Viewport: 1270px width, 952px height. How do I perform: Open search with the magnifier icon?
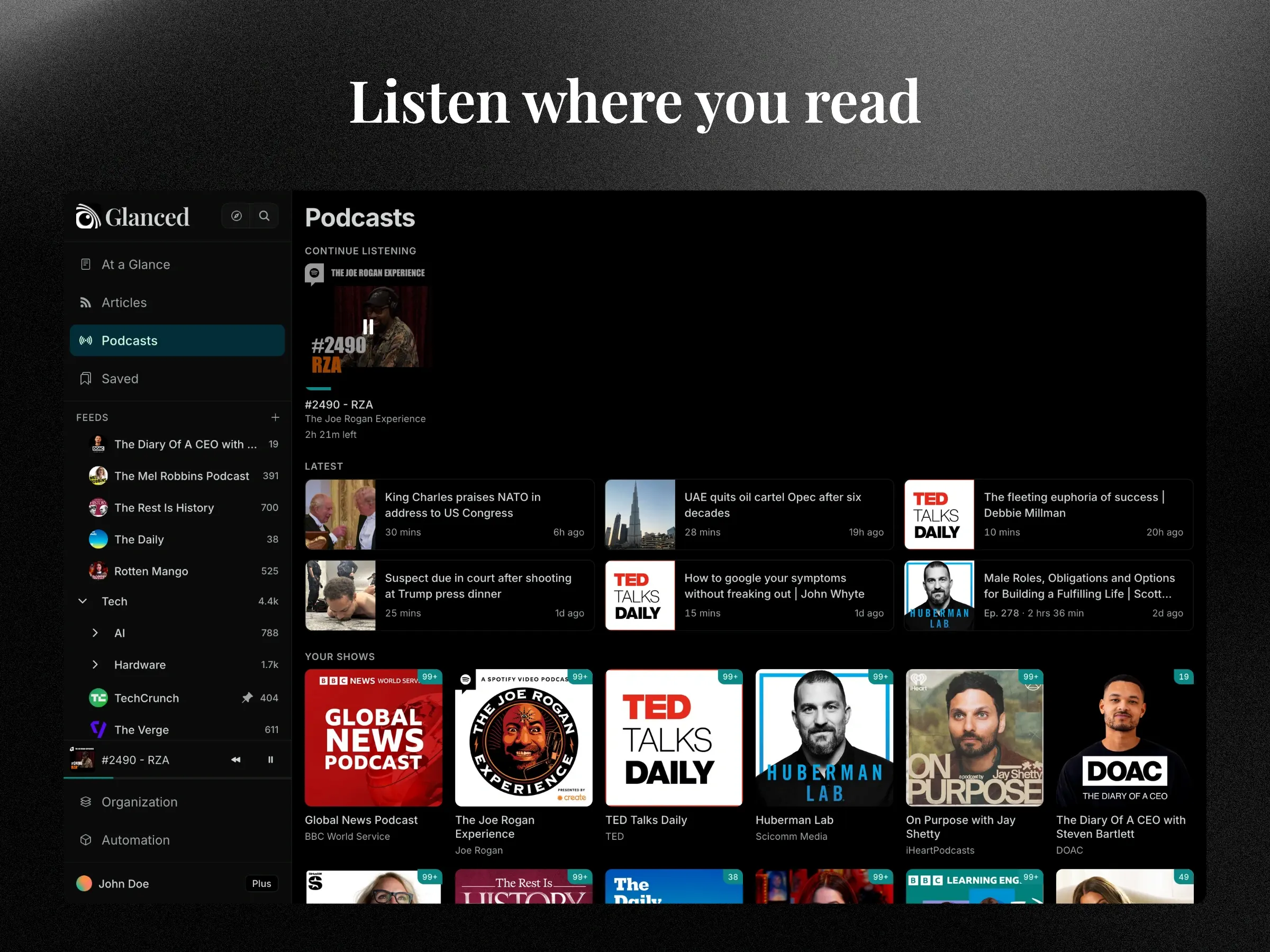(264, 216)
